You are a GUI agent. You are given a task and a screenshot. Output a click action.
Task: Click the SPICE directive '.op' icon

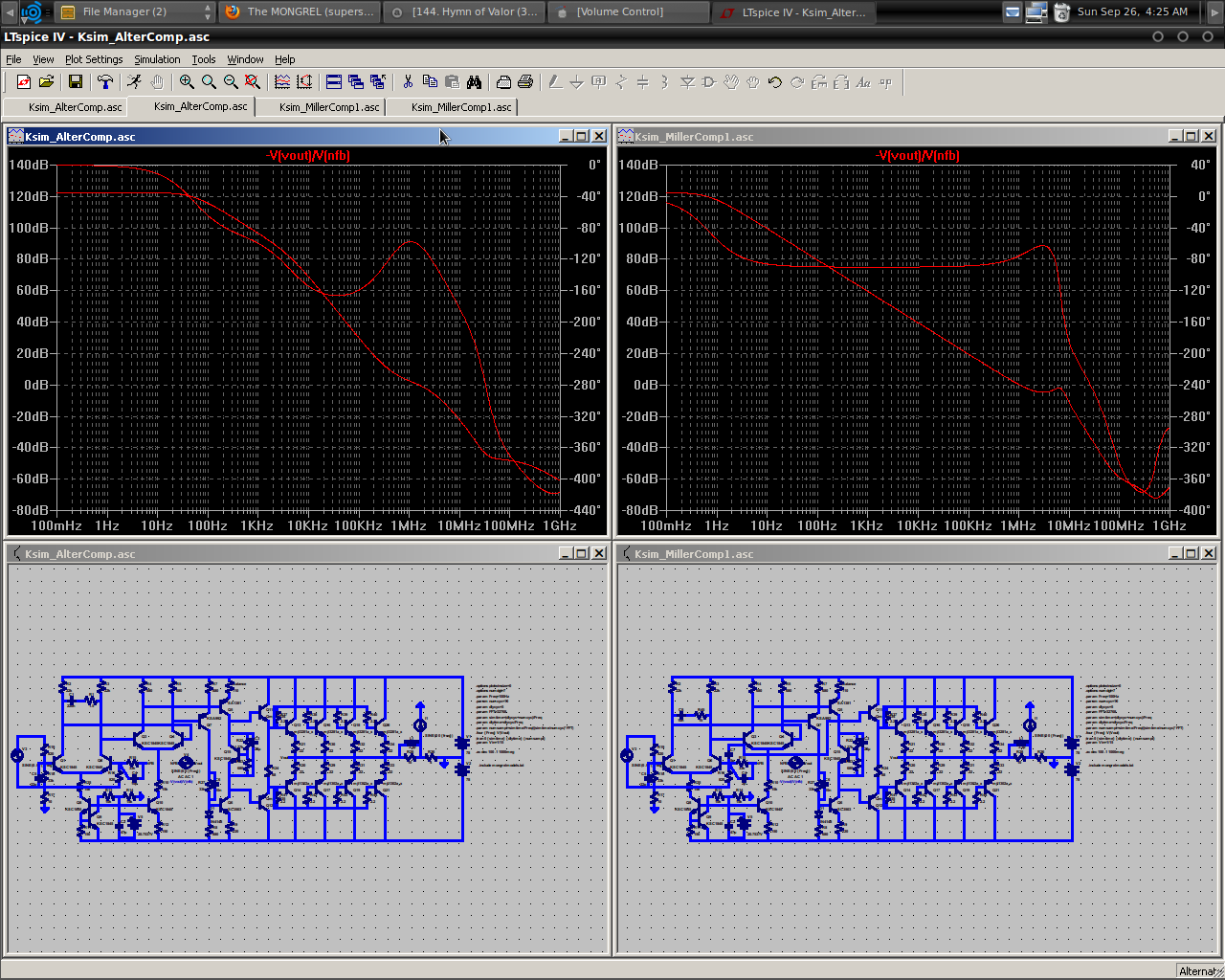(885, 82)
